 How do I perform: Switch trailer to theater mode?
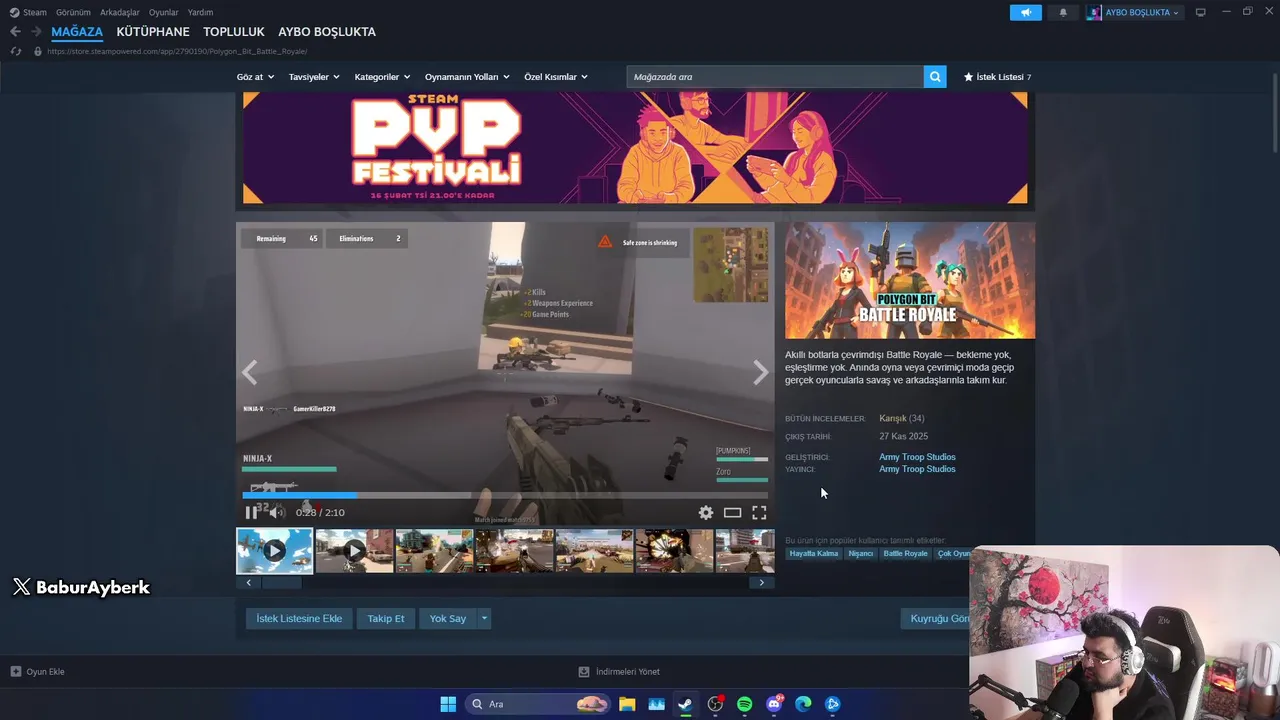pos(733,512)
